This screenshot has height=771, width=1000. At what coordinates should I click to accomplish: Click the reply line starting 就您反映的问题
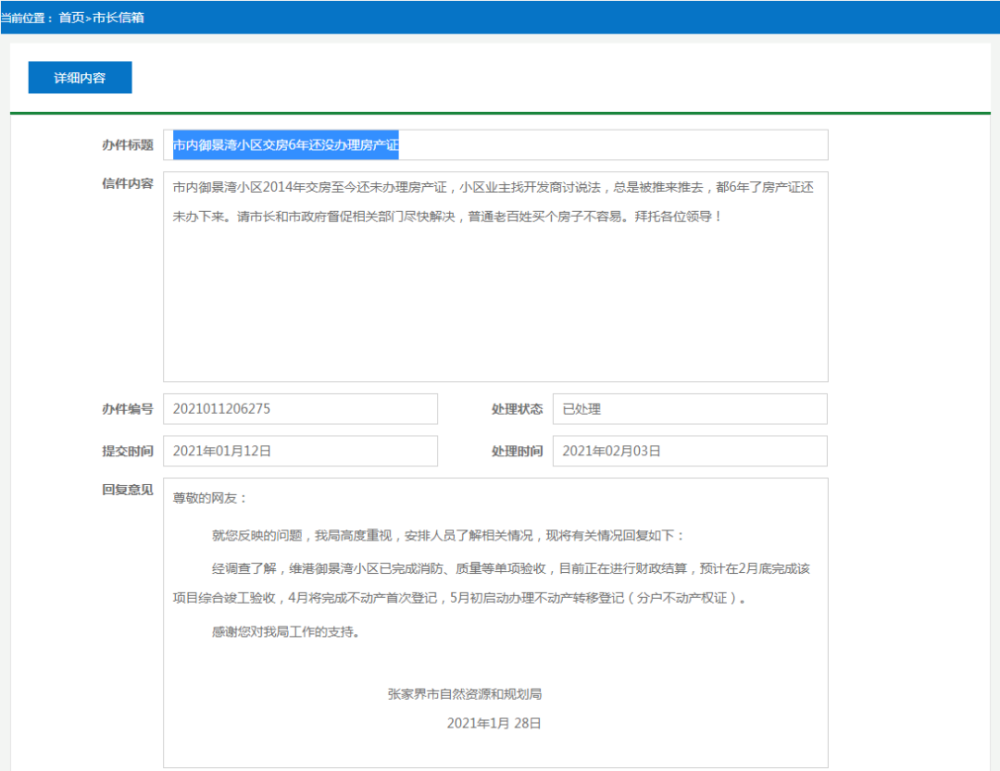tap(448, 535)
